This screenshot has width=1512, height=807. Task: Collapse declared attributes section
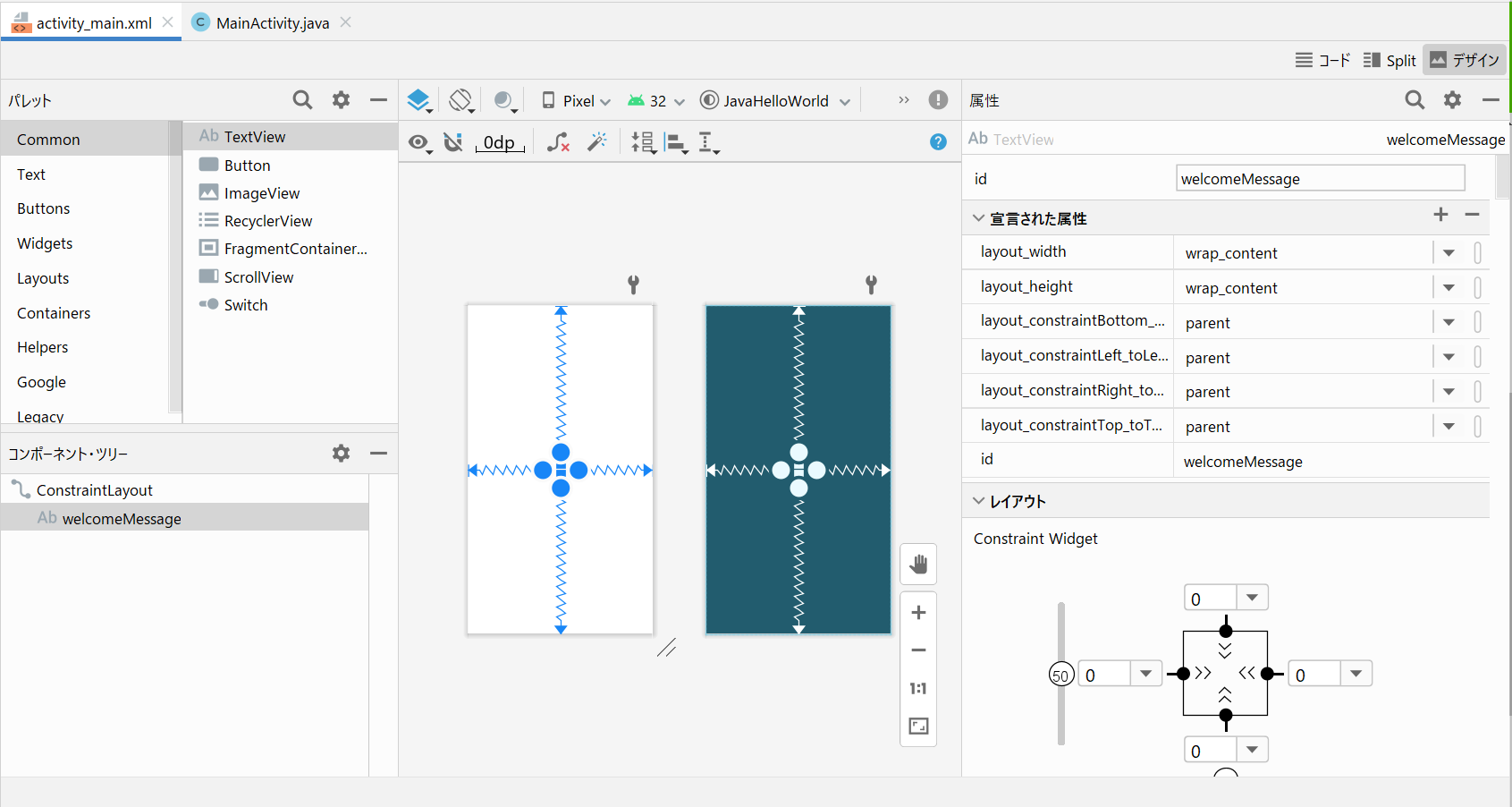pos(978,218)
